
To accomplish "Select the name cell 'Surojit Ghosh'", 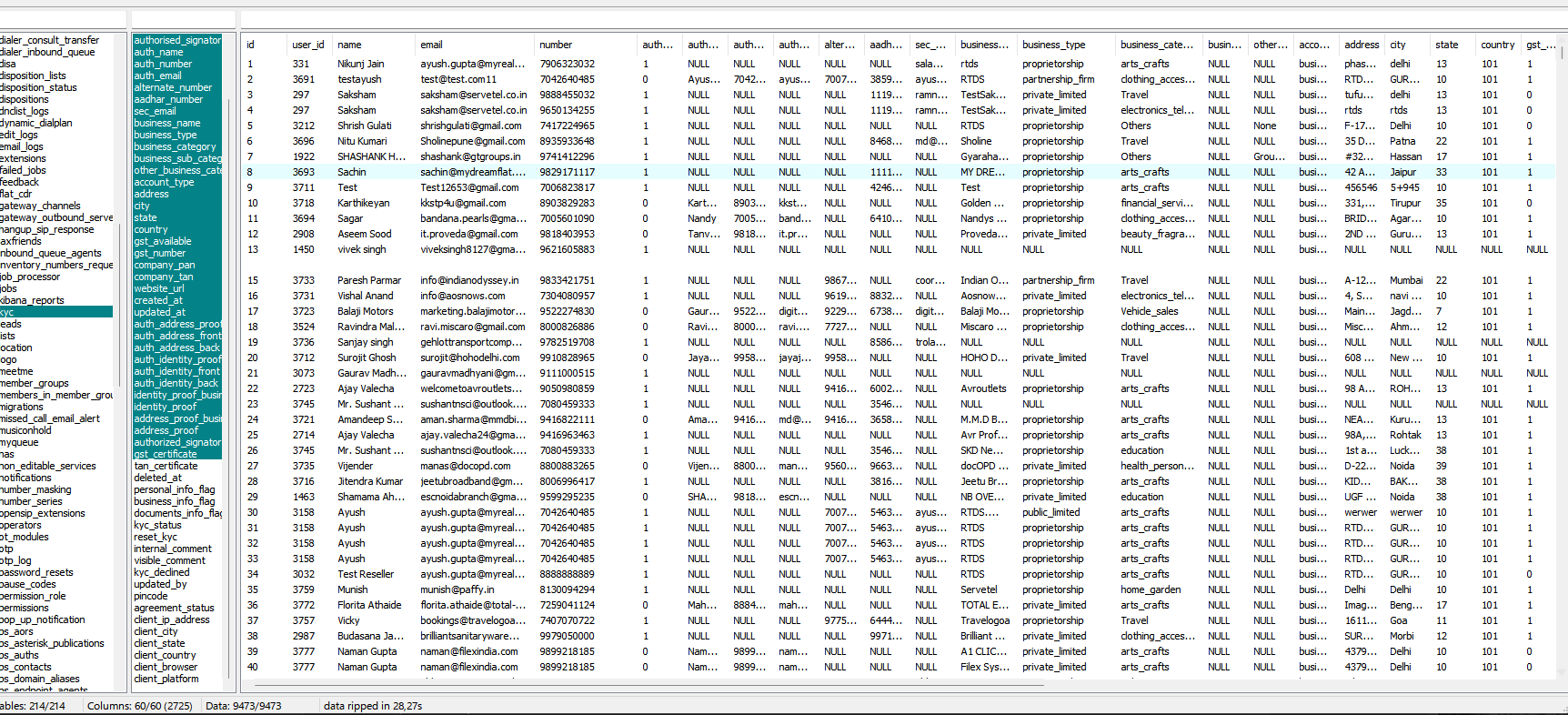I will coord(367,357).
